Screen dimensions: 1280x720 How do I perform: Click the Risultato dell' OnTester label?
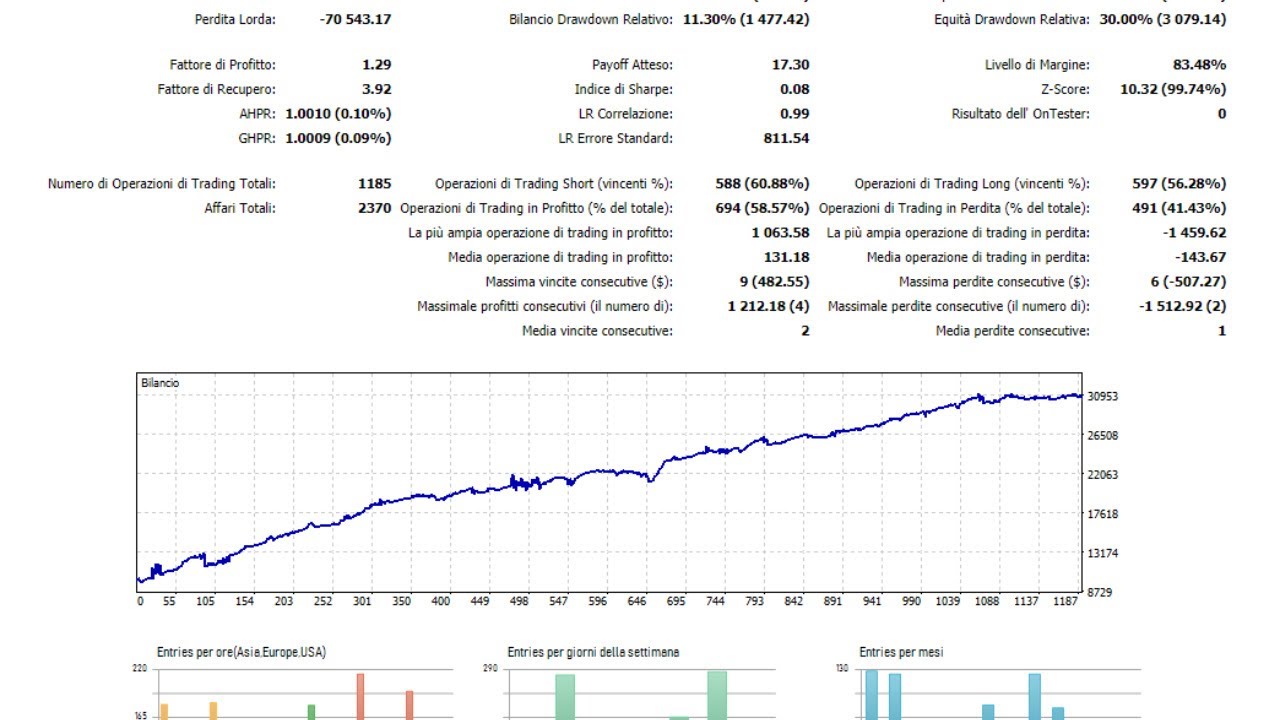(x=1020, y=114)
